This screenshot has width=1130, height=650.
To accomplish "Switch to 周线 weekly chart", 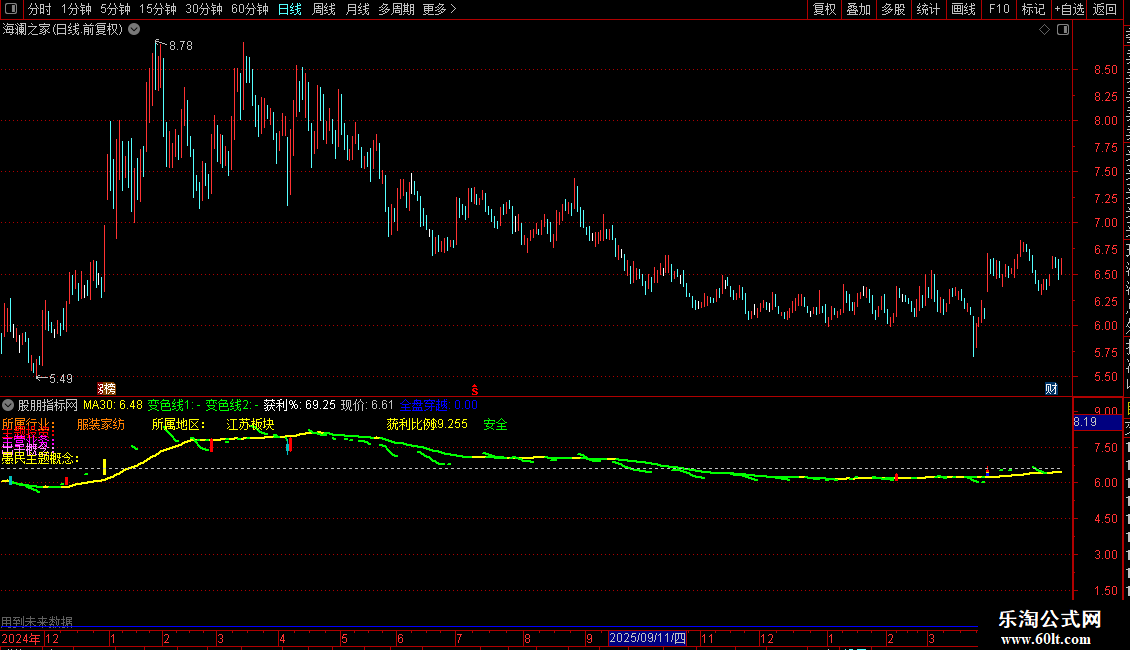I will 324,9.
